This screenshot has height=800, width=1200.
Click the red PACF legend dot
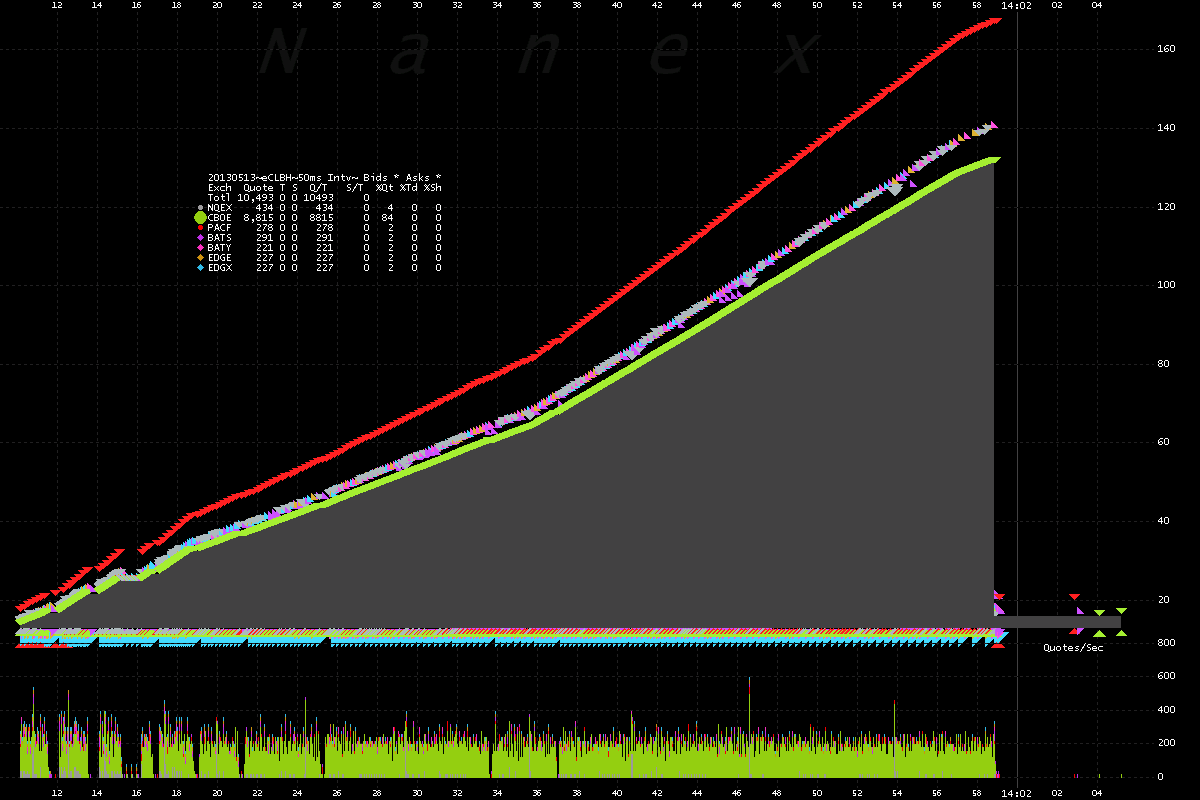200,228
